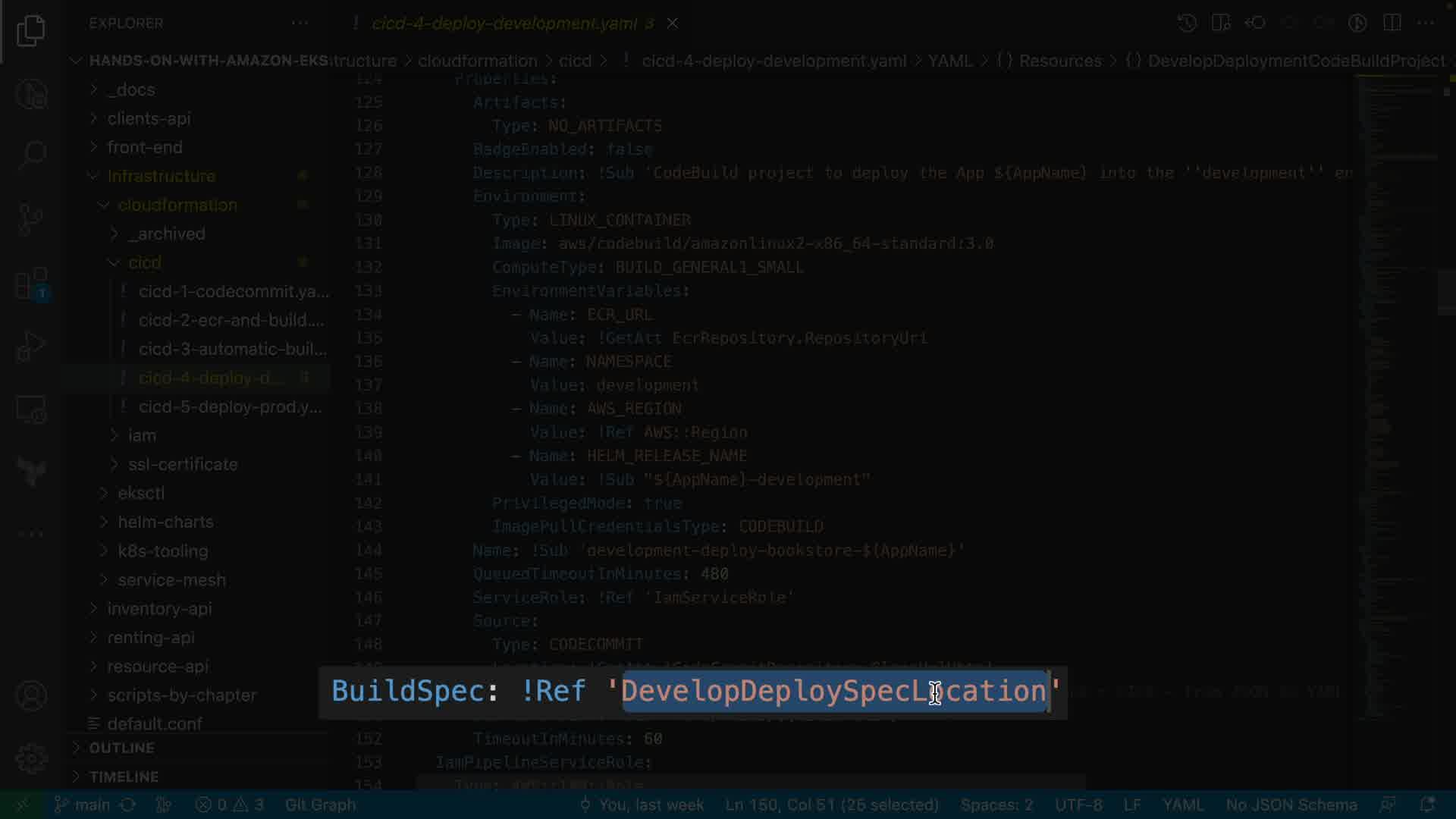This screenshot has height=819, width=1456.
Task: Open the Run and Debug view
Action: tap(31, 347)
